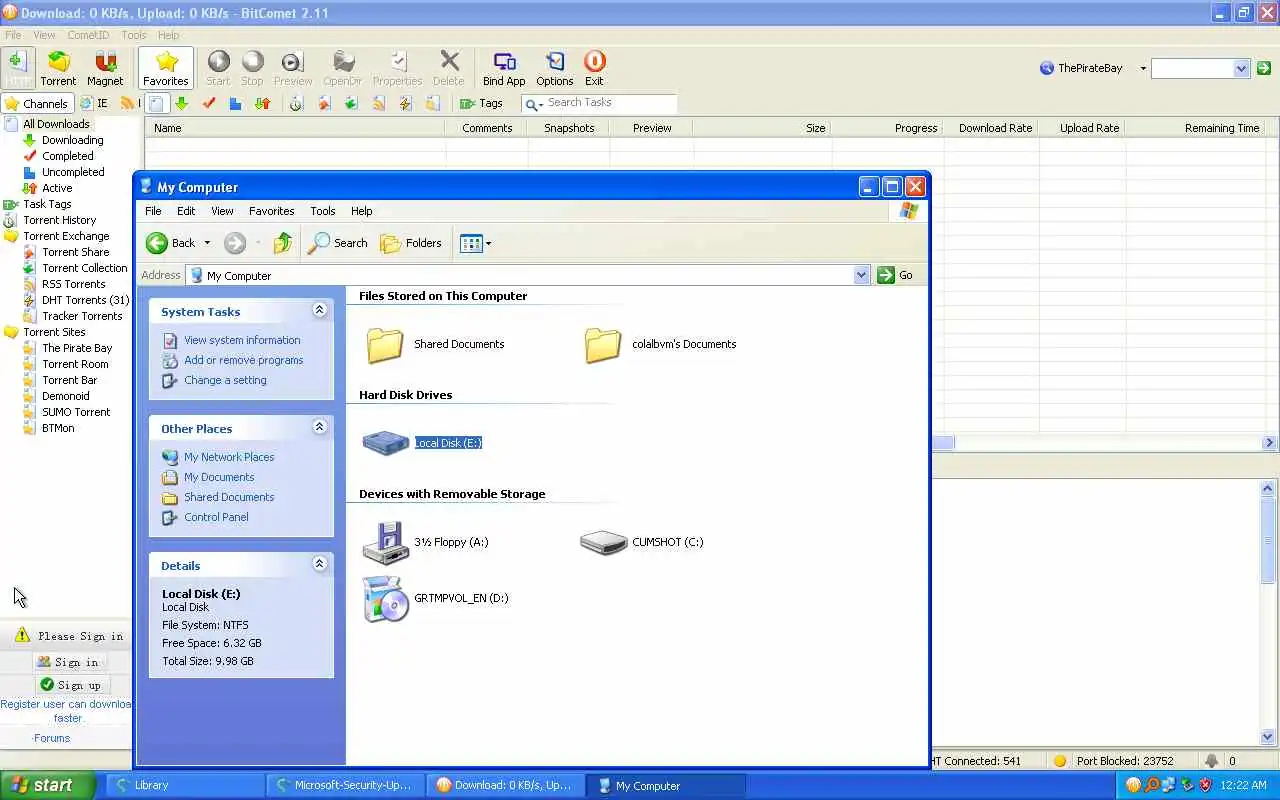Open DHT Torrents (31) entry

pos(85,300)
